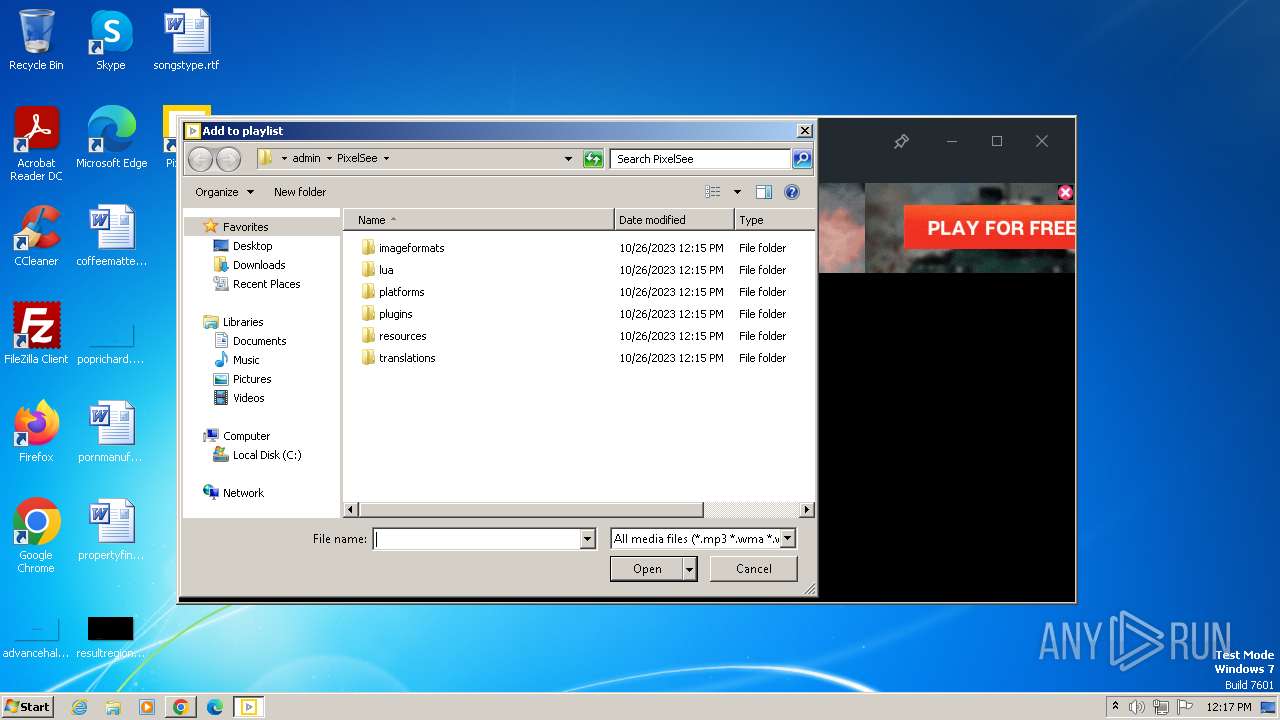
Task: Click the File name input field
Action: click(x=476, y=539)
